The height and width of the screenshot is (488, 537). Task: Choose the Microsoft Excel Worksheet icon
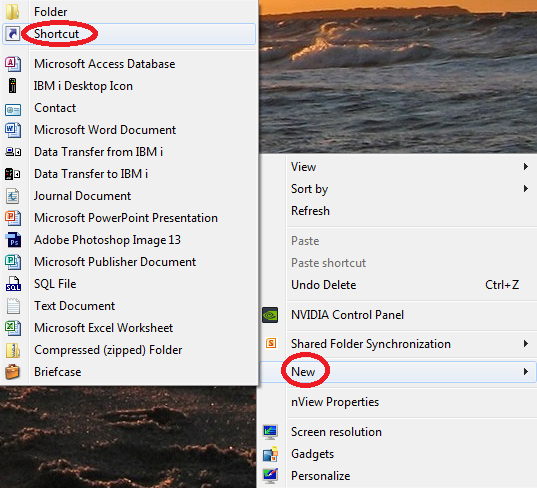13,328
